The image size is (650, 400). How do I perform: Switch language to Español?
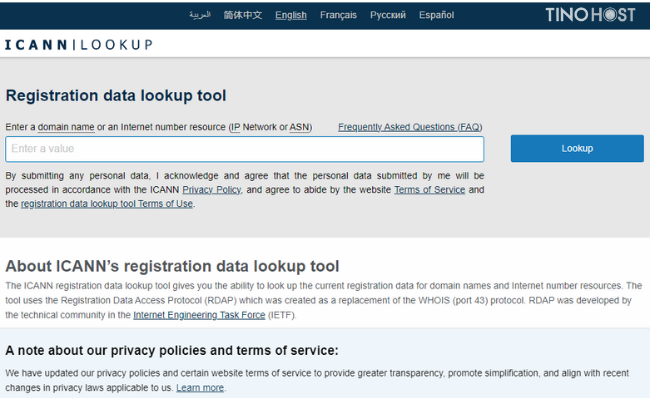437,15
